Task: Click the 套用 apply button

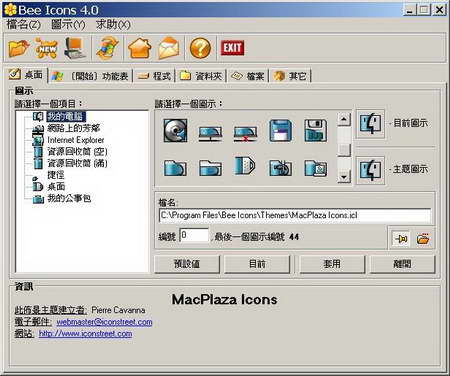Action: click(x=332, y=264)
